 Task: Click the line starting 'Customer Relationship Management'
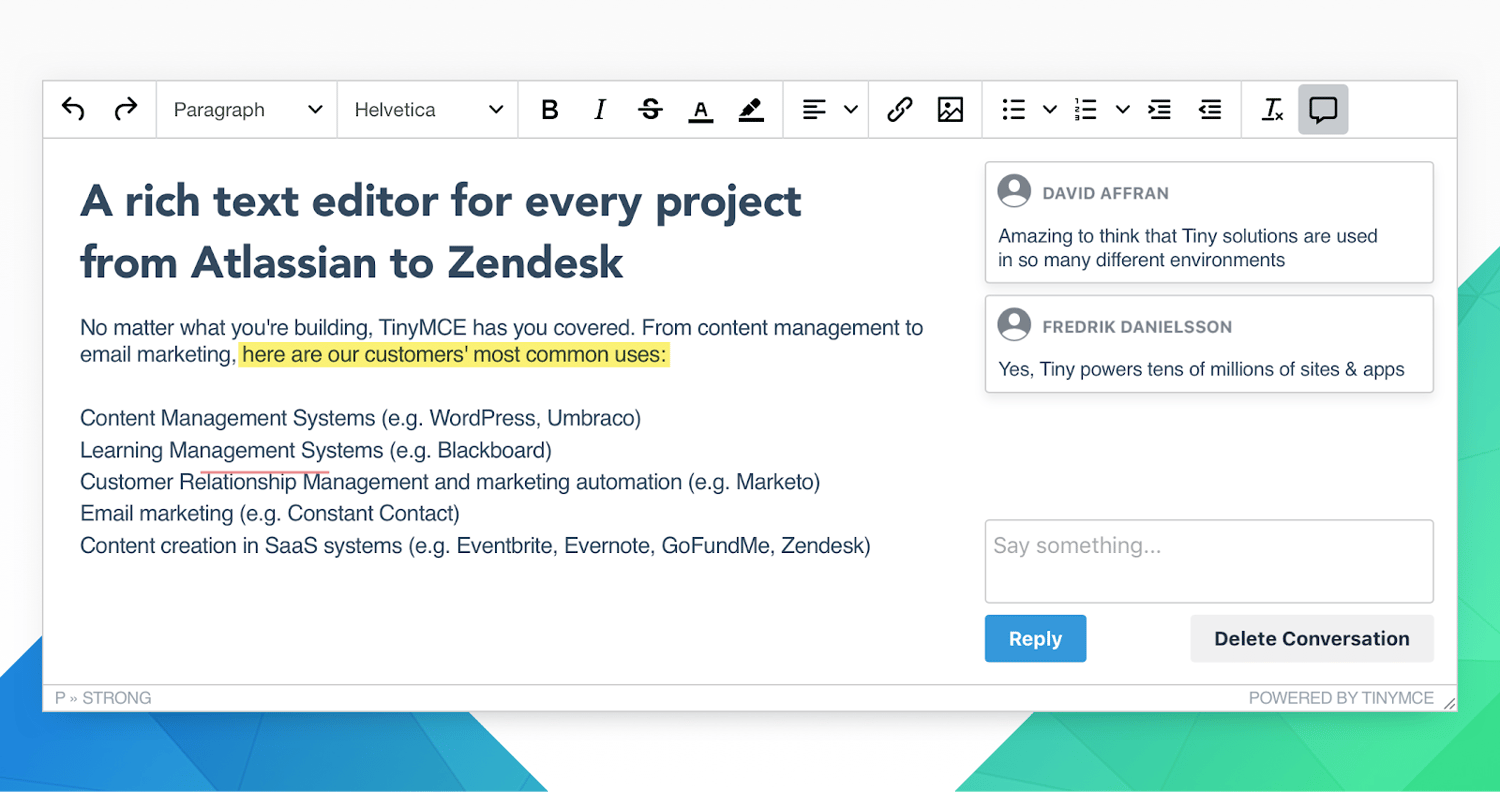450,482
